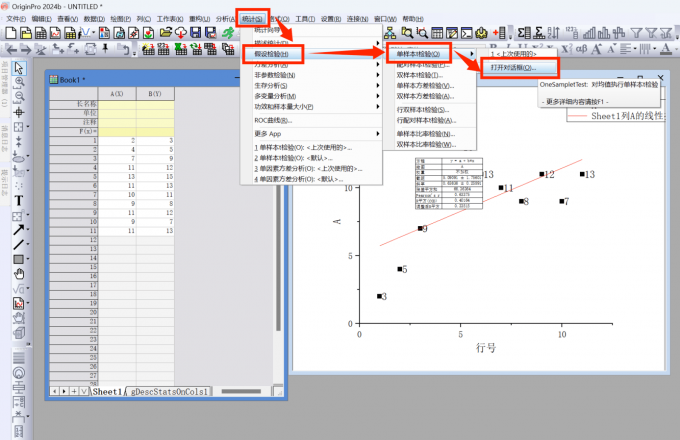
Task: Select the Text tool (T)
Action: tap(19, 200)
